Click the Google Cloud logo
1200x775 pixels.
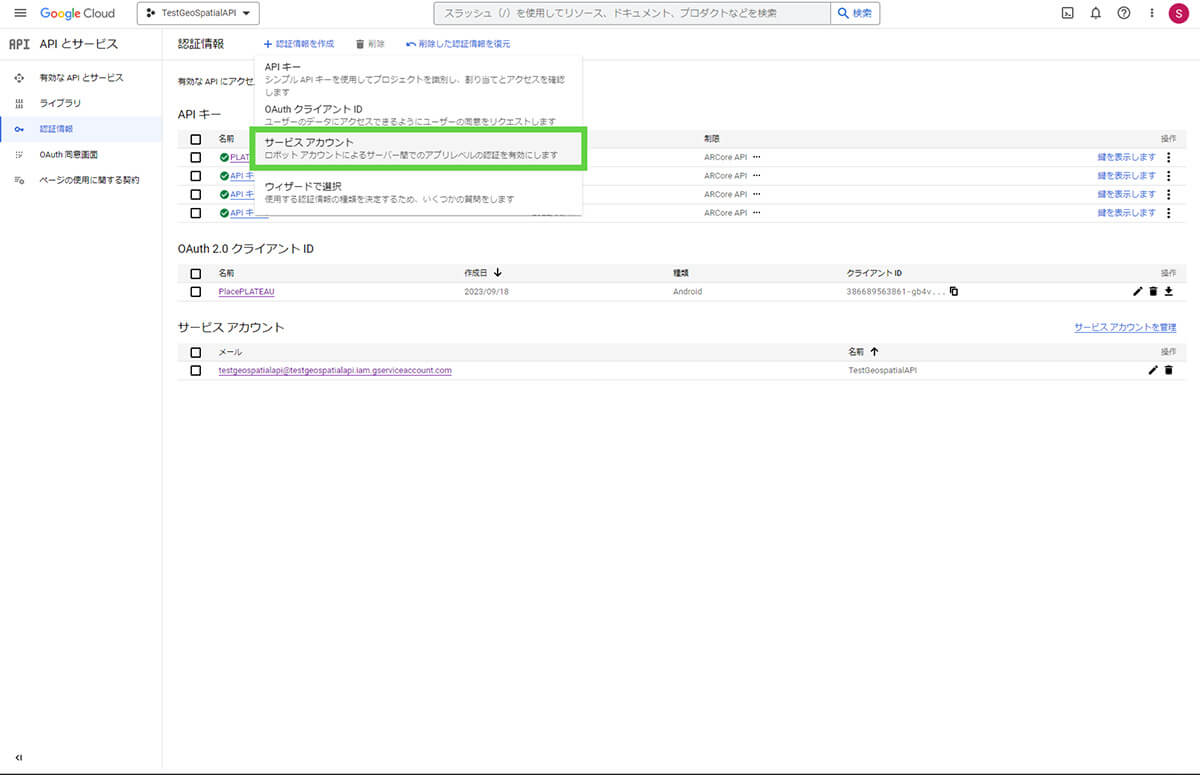[x=77, y=13]
